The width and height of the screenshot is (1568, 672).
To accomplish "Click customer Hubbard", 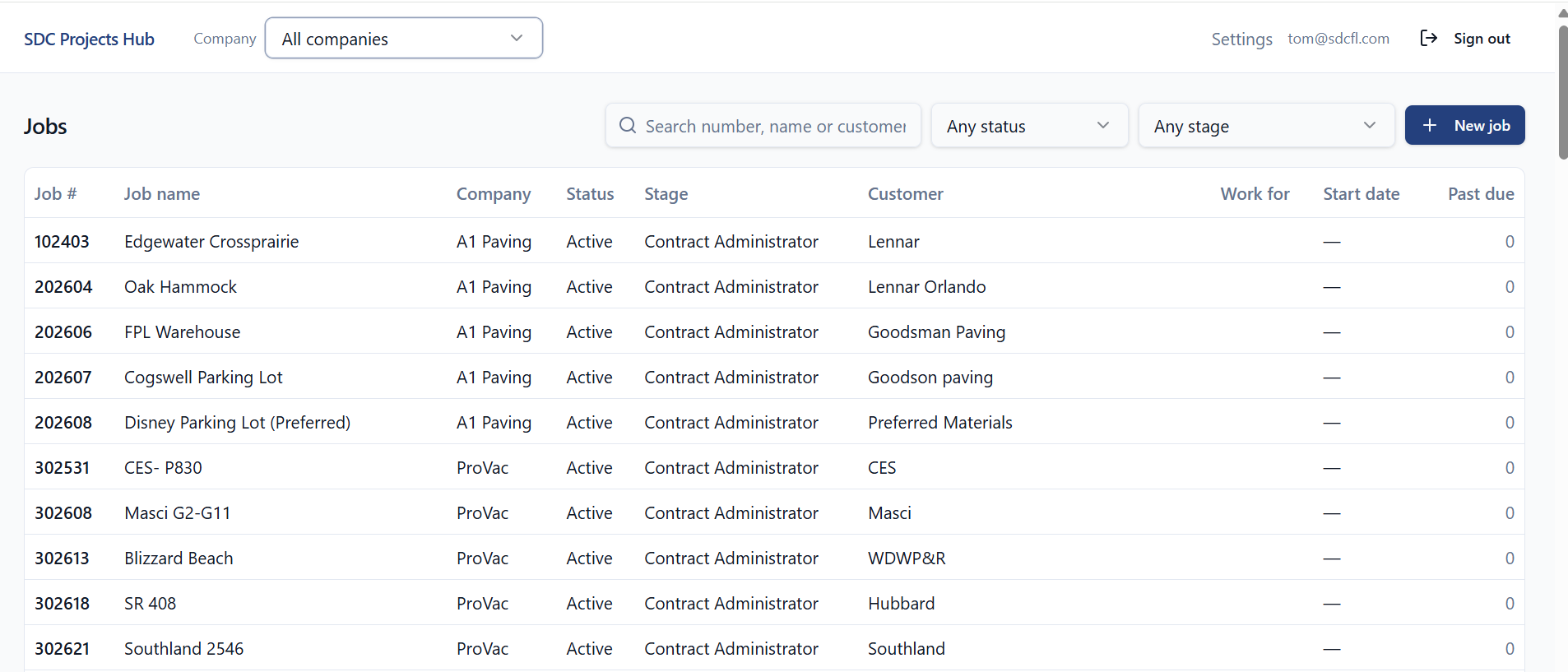I will pyautogui.click(x=901, y=604).
